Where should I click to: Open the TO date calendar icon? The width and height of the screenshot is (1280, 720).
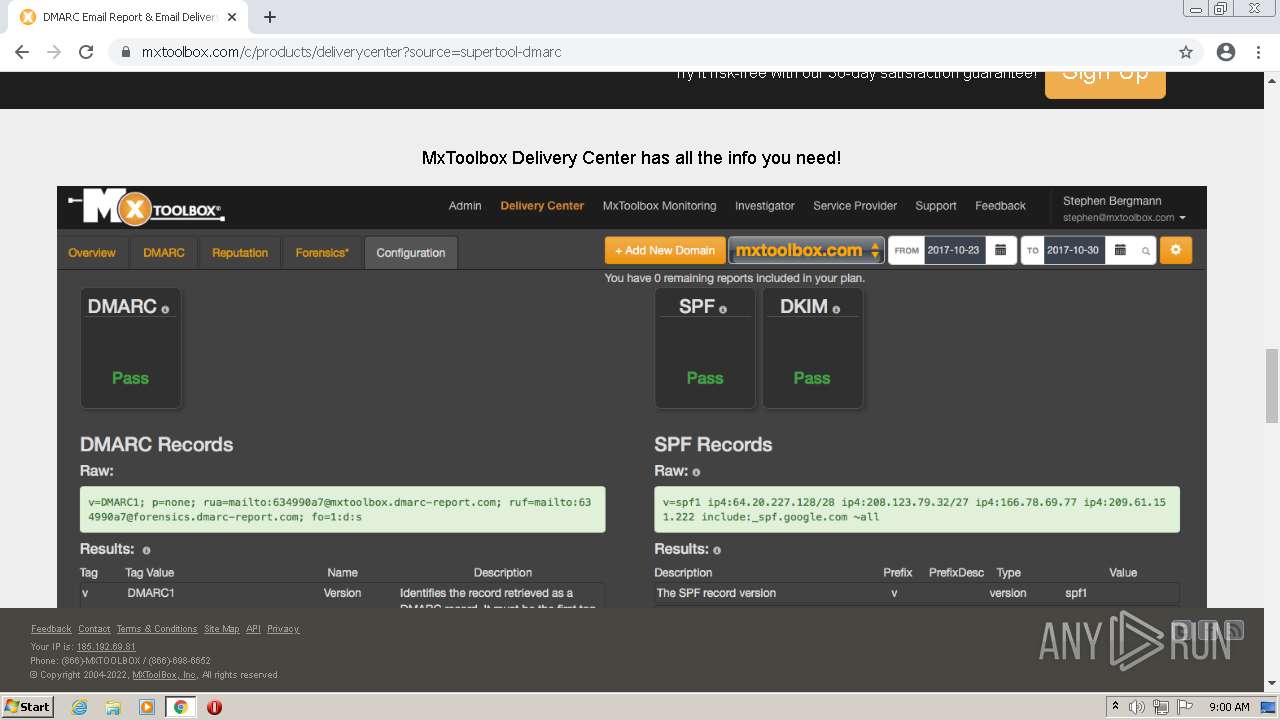(1120, 250)
